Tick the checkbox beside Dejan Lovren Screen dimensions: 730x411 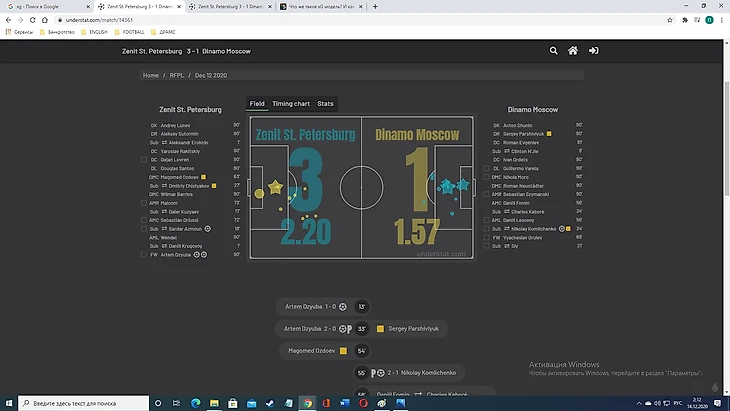[x=143, y=160]
